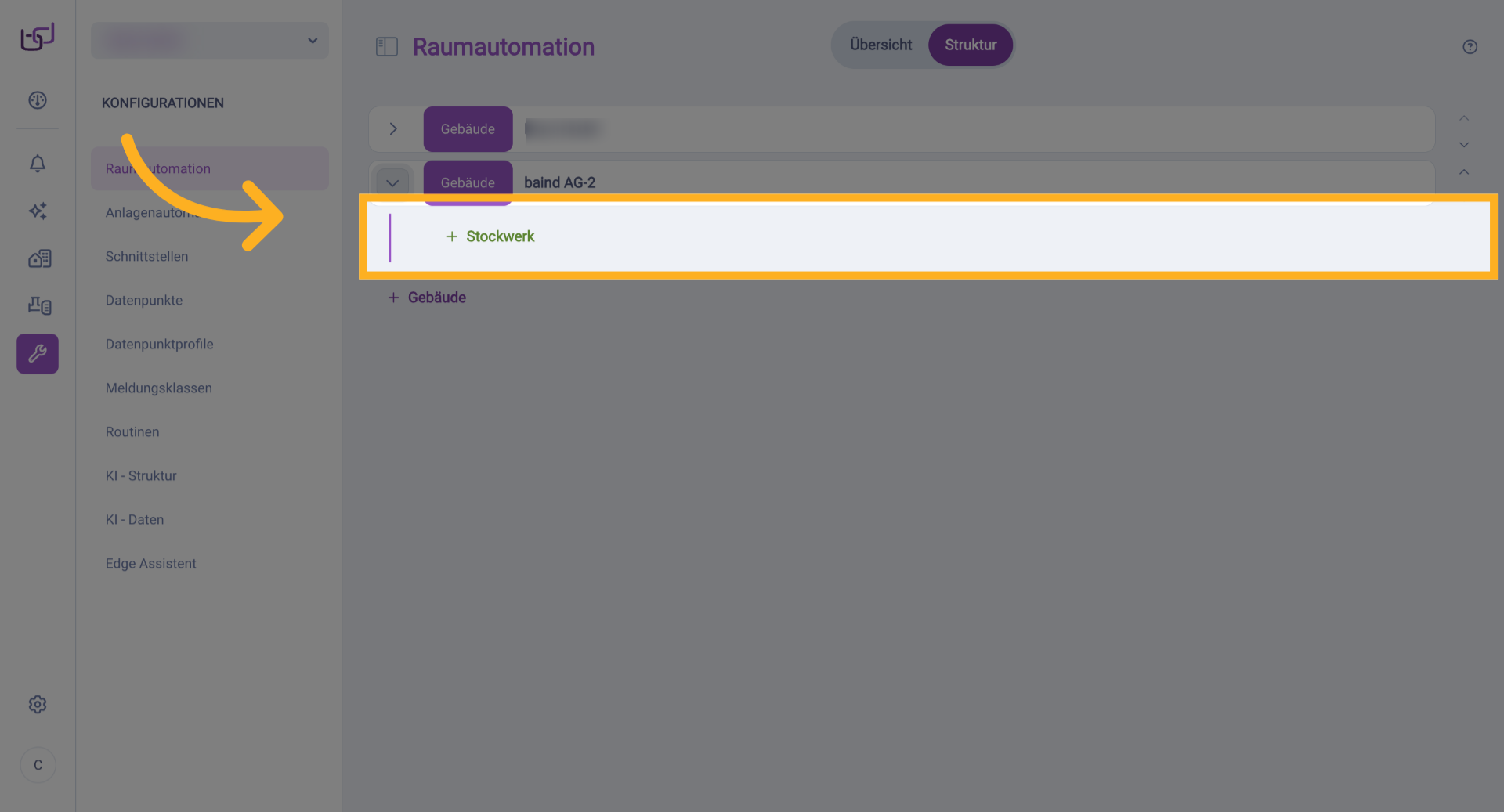Select the wrench configuration icon
The image size is (1504, 812).
(x=38, y=354)
